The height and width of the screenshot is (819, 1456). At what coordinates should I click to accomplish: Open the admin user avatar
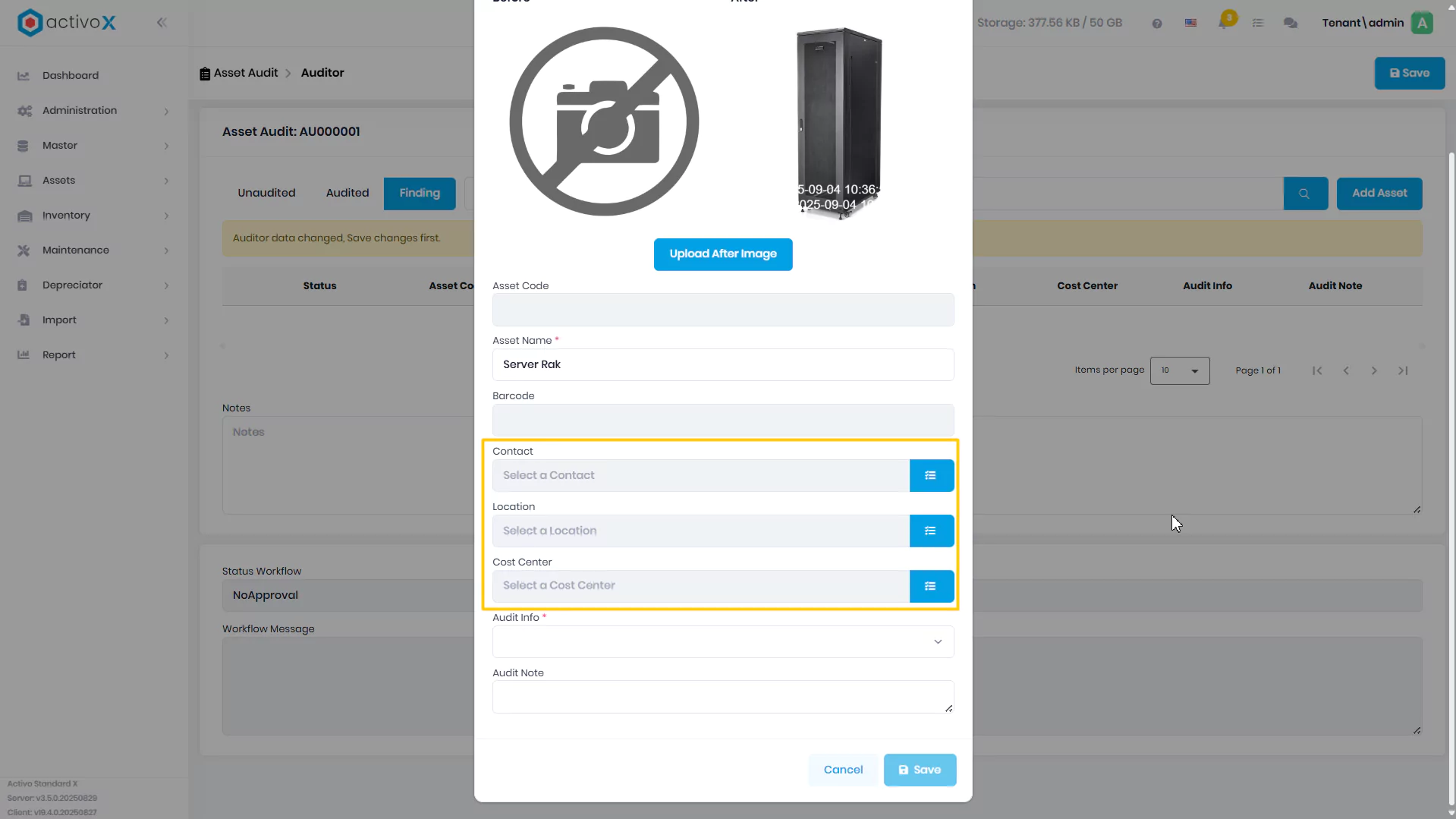[x=1422, y=23]
